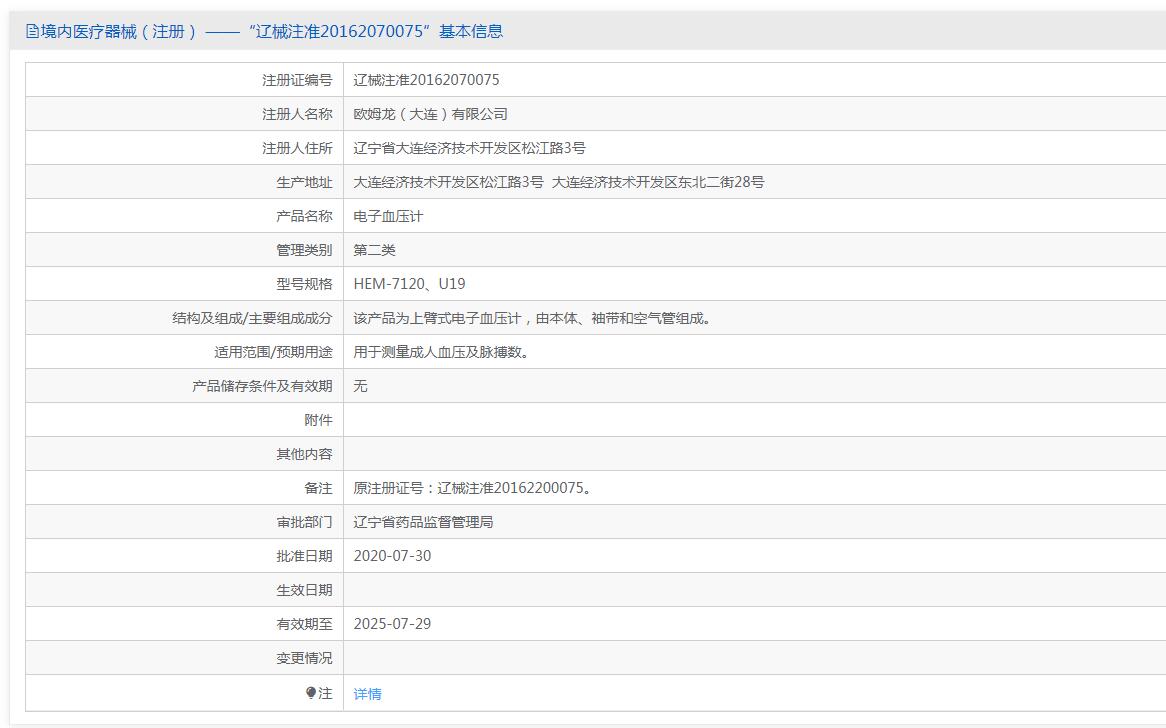Image resolution: width=1166 pixels, height=728 pixels.
Task: Select expiry date 2025-07-29
Action: [392, 624]
